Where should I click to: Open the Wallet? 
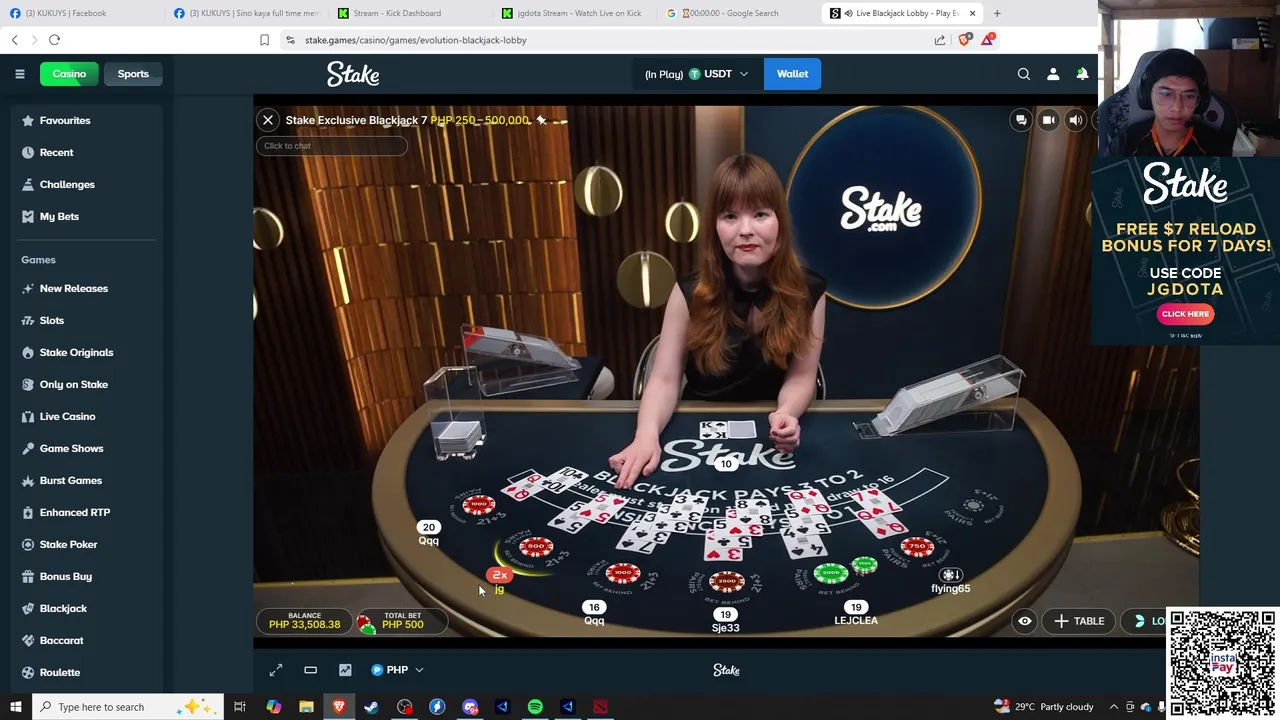(792, 74)
